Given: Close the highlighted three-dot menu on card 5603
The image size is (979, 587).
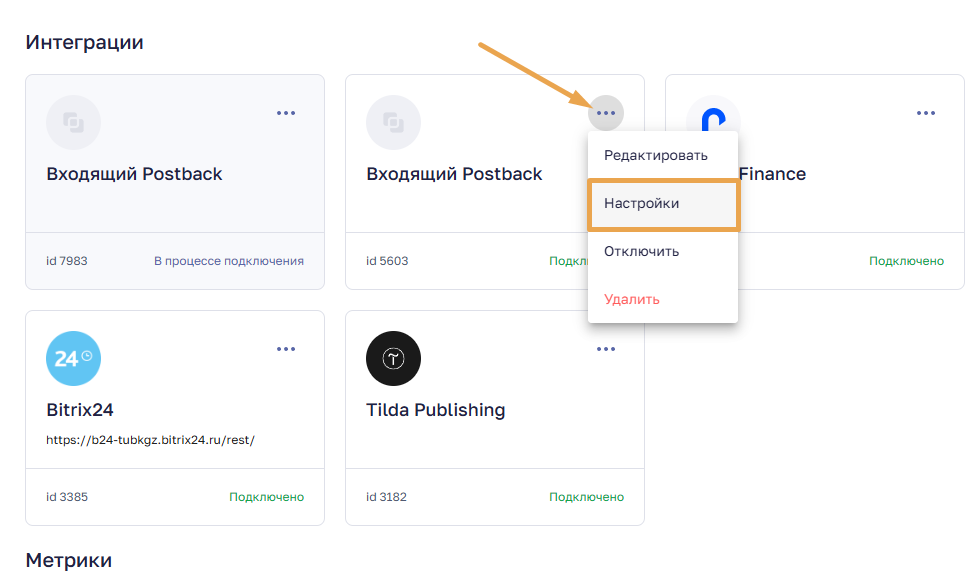Looking at the screenshot, I should click(x=606, y=113).
